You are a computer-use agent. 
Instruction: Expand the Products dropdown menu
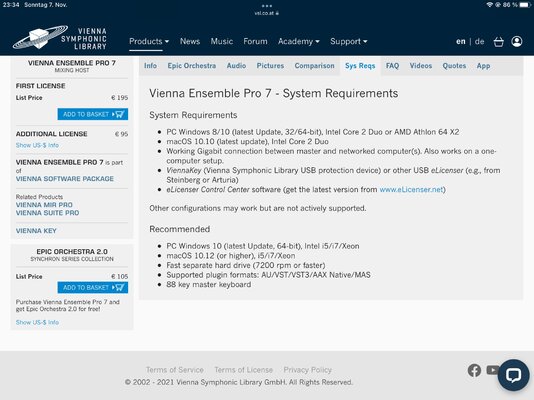tap(149, 42)
